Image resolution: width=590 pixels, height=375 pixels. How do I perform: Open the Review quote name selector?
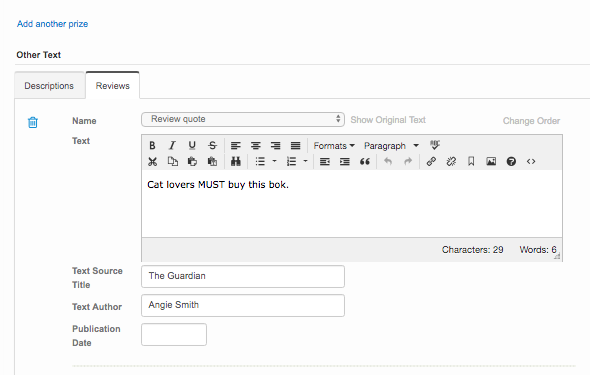(x=243, y=119)
